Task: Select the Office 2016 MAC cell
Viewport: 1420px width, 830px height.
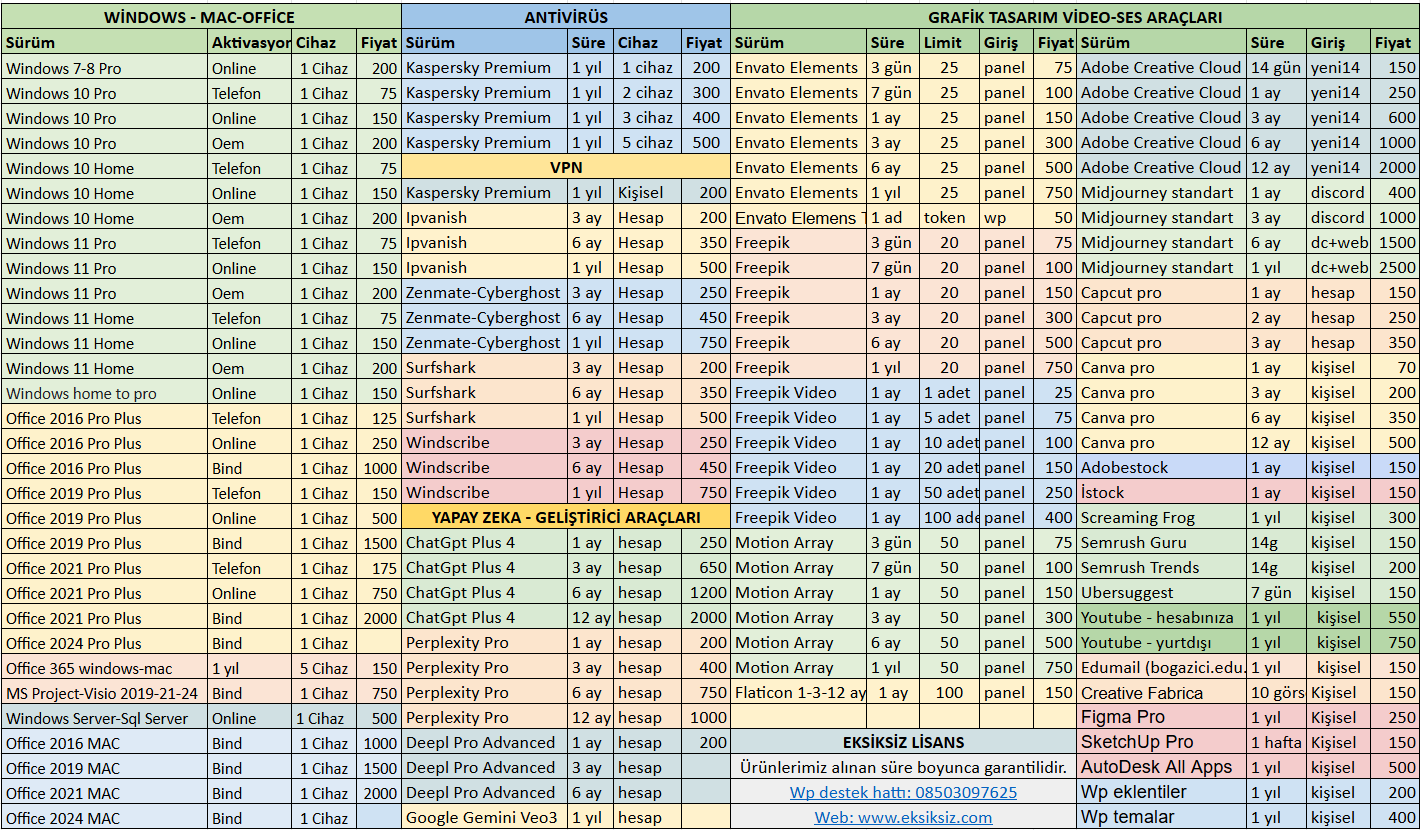Action: 105,743
